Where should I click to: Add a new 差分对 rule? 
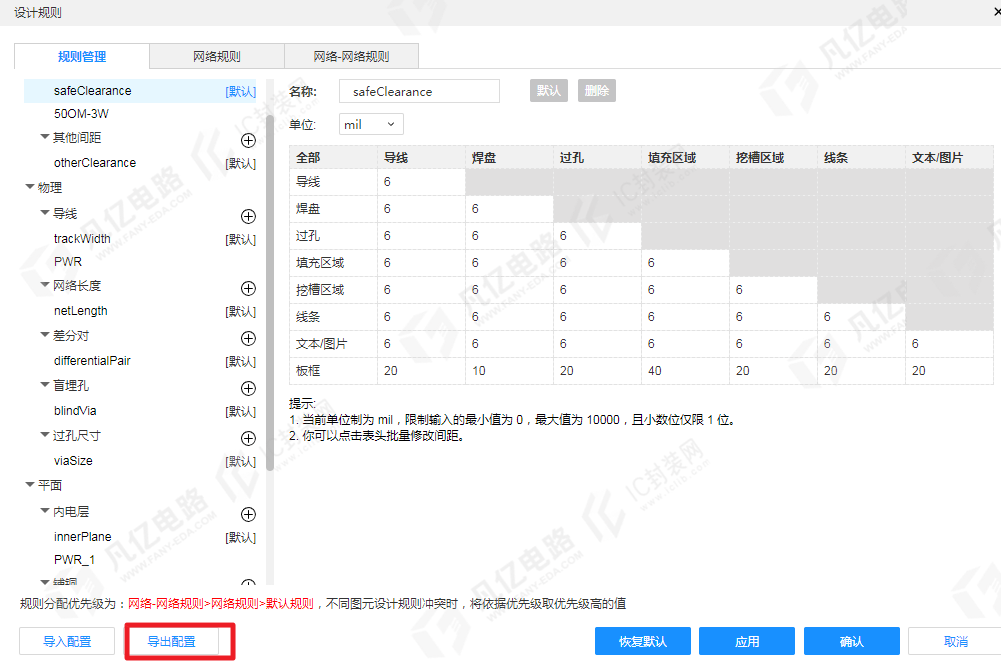tap(248, 338)
